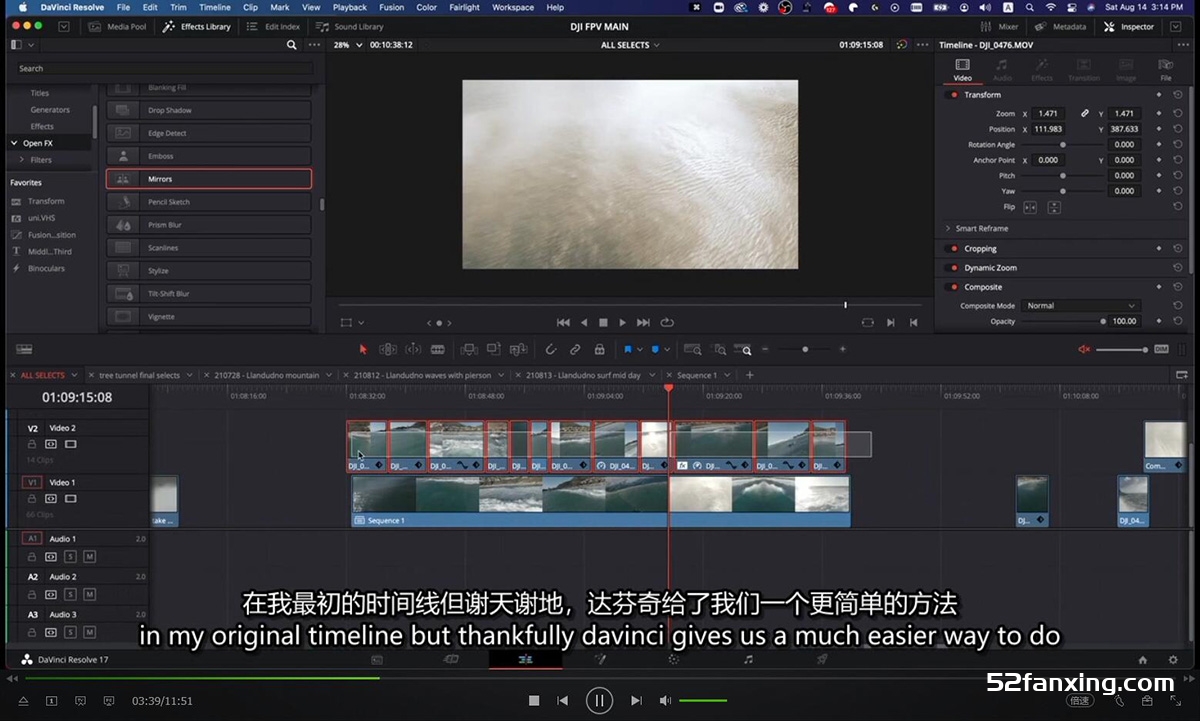1200x721 pixels.
Task: Open the Inspector three-dots options menu
Action: click(x=1181, y=45)
